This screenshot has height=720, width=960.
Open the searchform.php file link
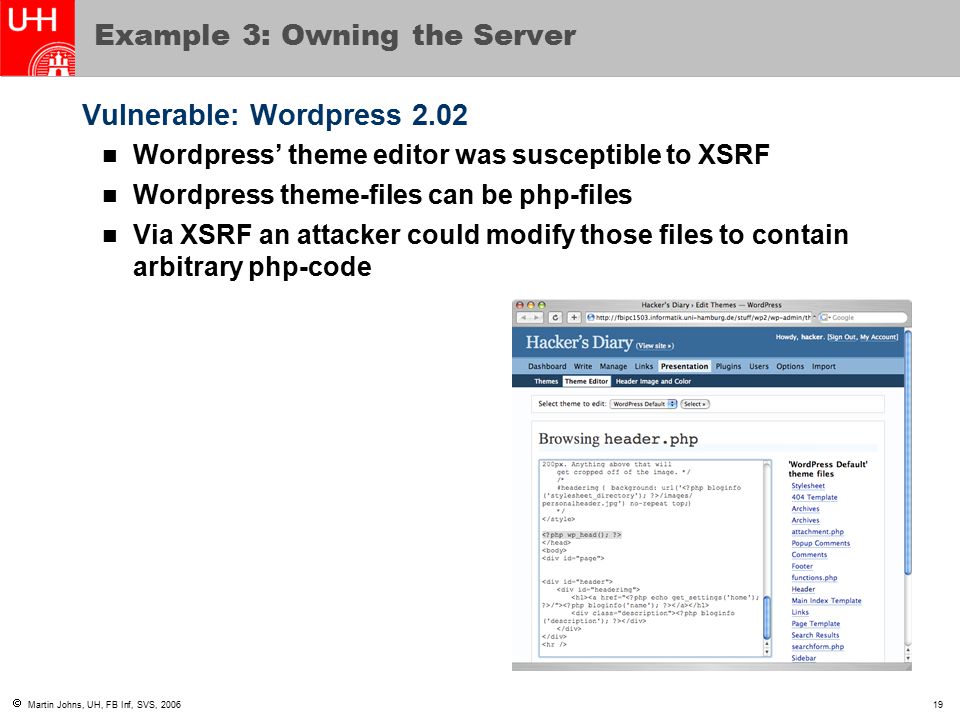click(x=817, y=647)
